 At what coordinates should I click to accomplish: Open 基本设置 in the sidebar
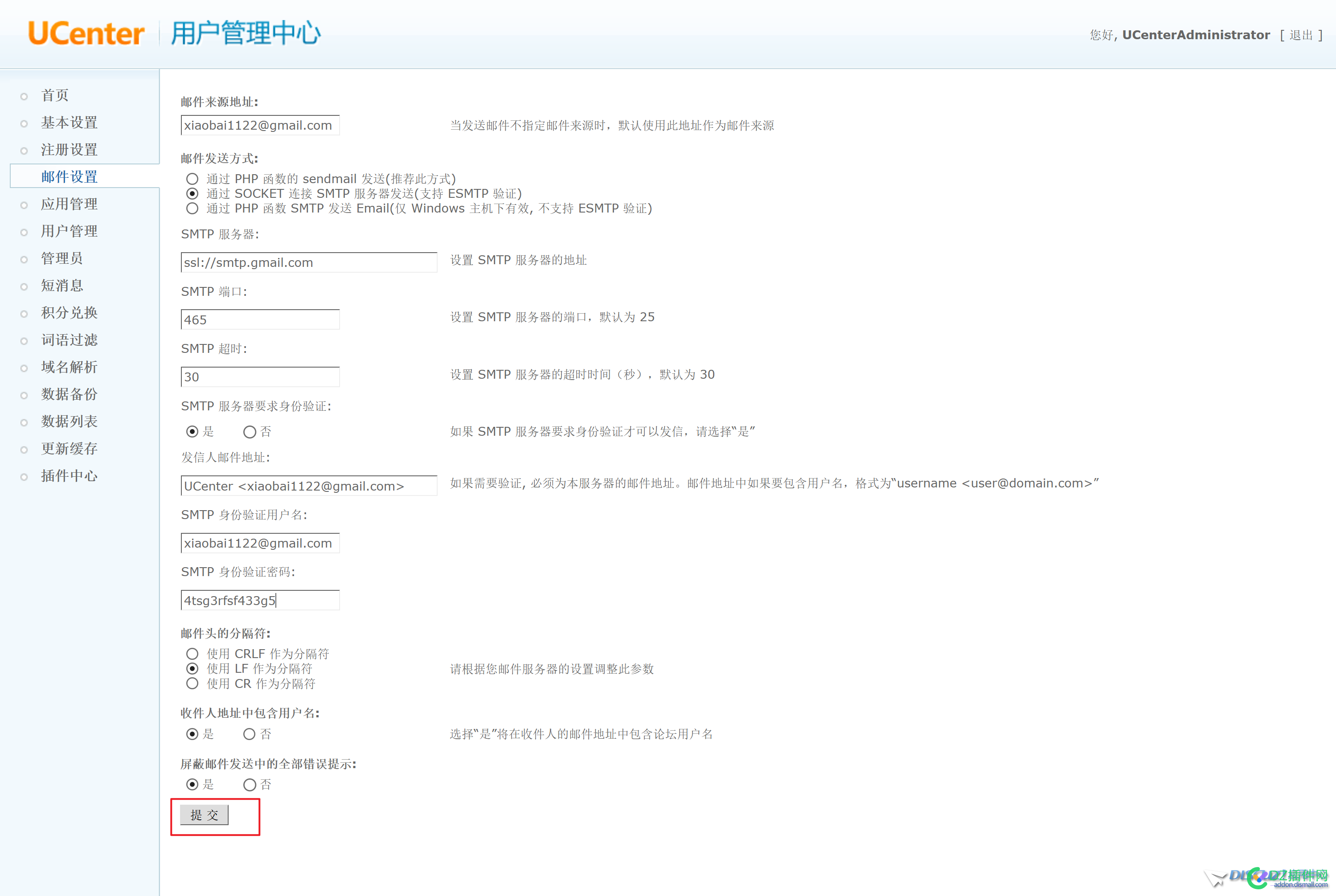click(69, 122)
